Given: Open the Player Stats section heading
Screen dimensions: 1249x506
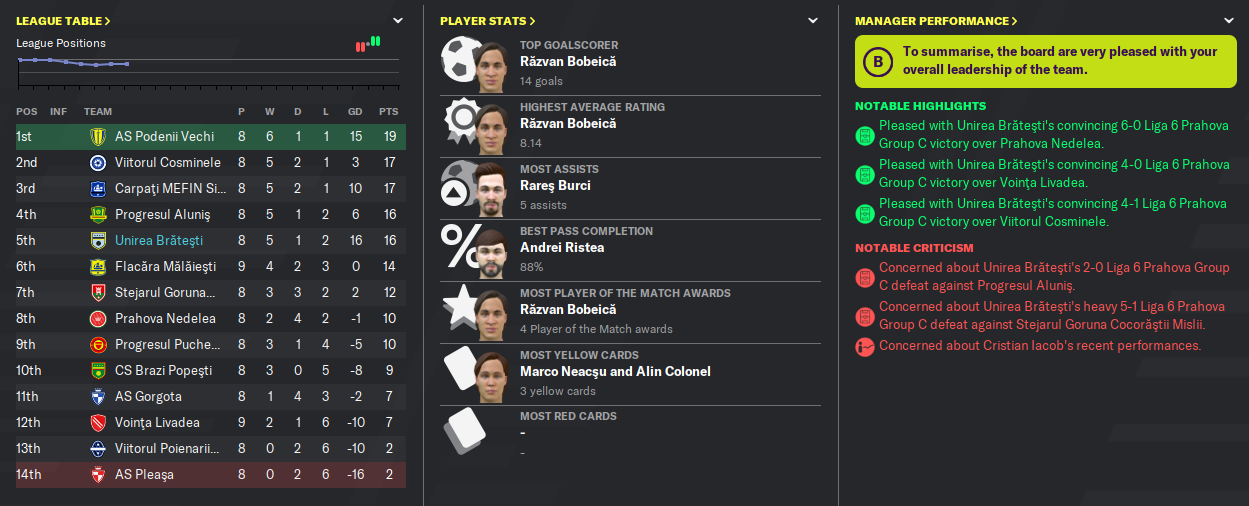Looking at the screenshot, I should point(488,21).
